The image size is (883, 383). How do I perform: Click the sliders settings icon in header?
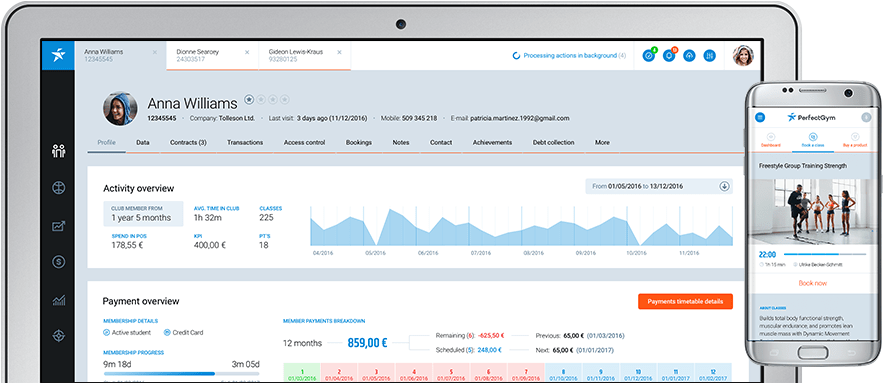(710, 56)
